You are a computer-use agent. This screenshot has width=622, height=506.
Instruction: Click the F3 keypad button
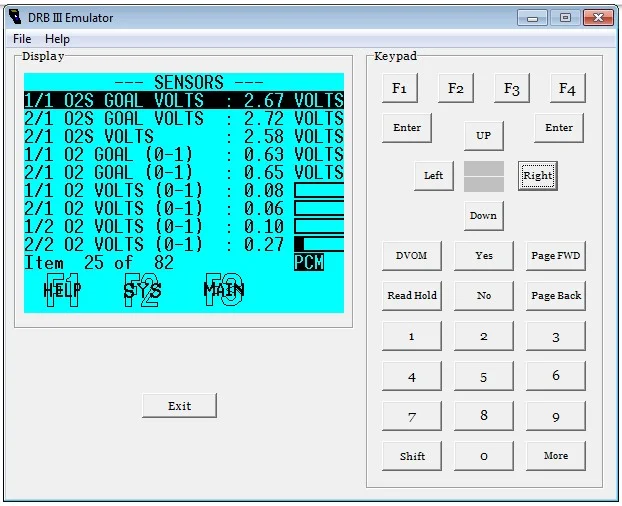point(512,88)
